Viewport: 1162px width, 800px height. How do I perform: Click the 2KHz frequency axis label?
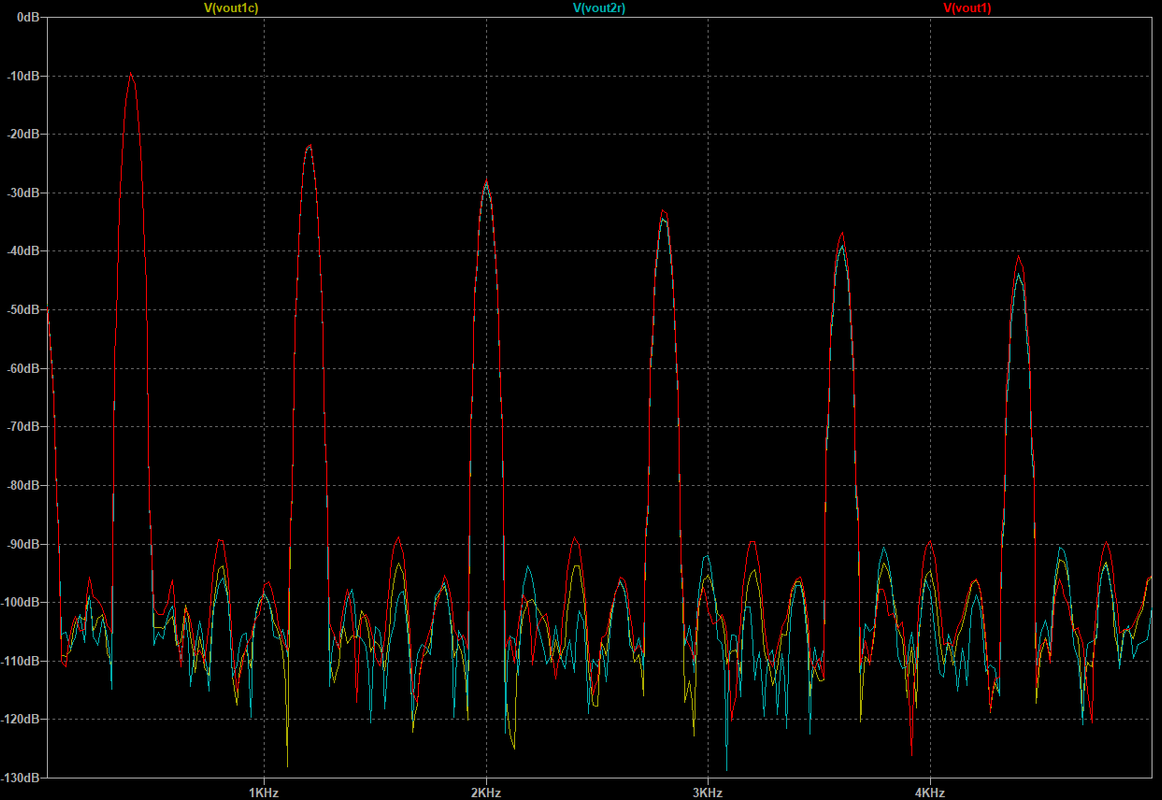pos(486,793)
